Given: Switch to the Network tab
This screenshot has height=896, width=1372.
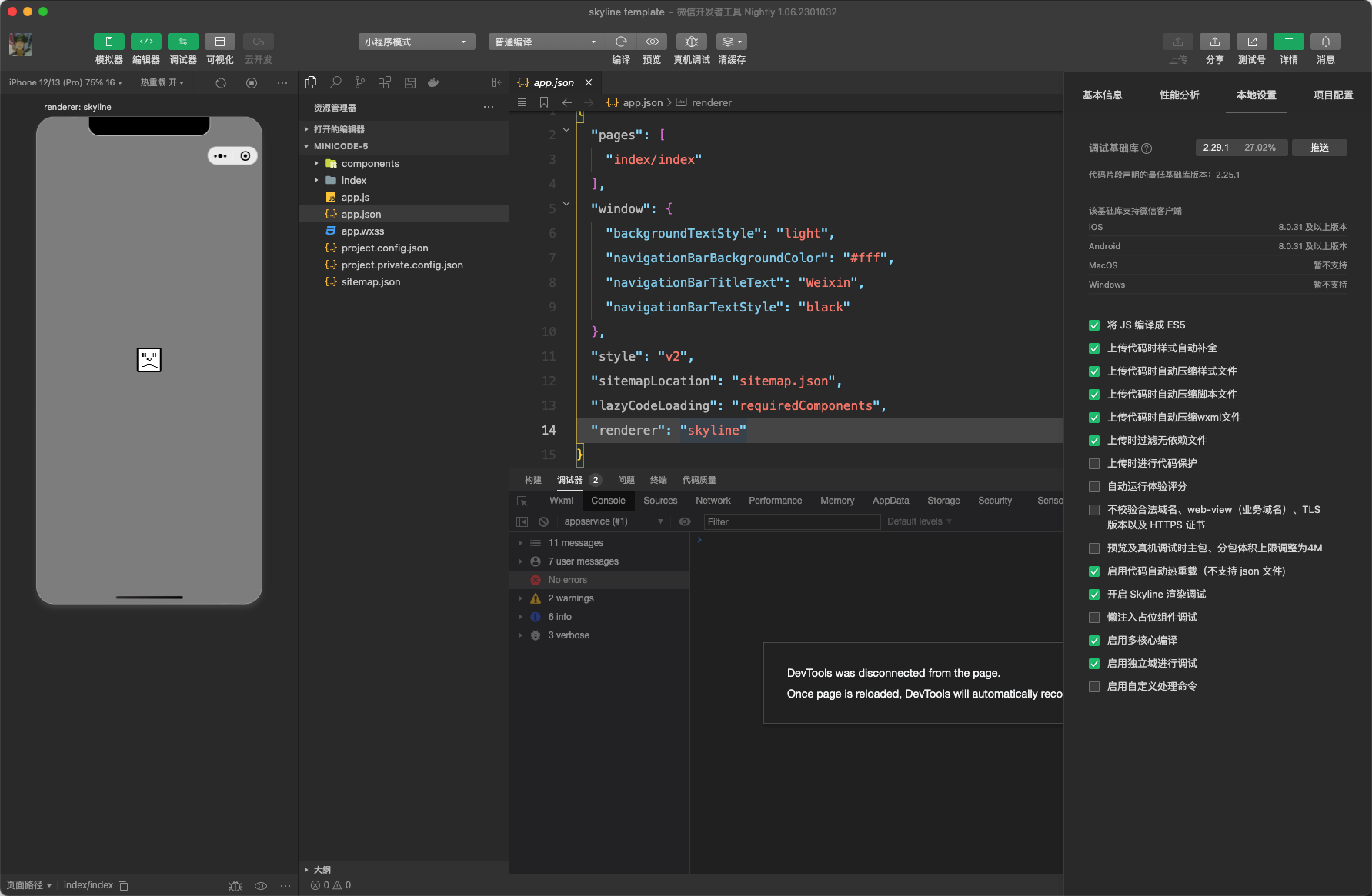Looking at the screenshot, I should point(713,501).
